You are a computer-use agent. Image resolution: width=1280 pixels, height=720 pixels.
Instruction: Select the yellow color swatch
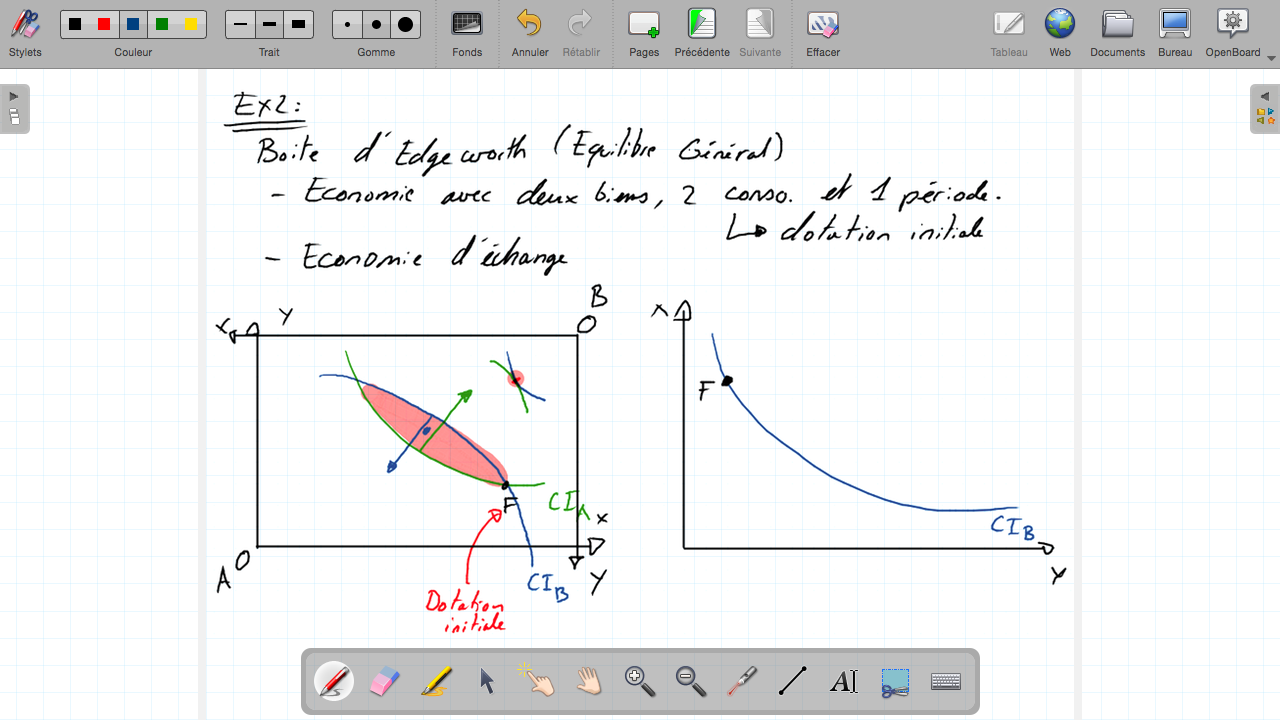tap(191, 24)
